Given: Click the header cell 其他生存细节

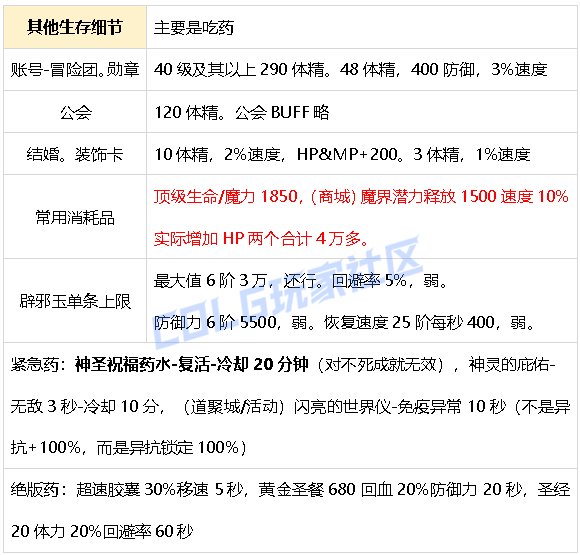Looking at the screenshot, I should [75, 27].
